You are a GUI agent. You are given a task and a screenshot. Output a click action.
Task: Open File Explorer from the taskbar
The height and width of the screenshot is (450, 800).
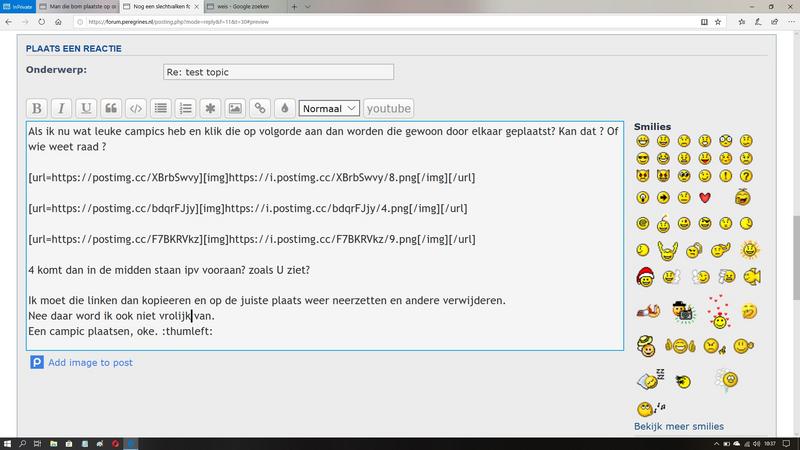pyautogui.click(x=53, y=444)
